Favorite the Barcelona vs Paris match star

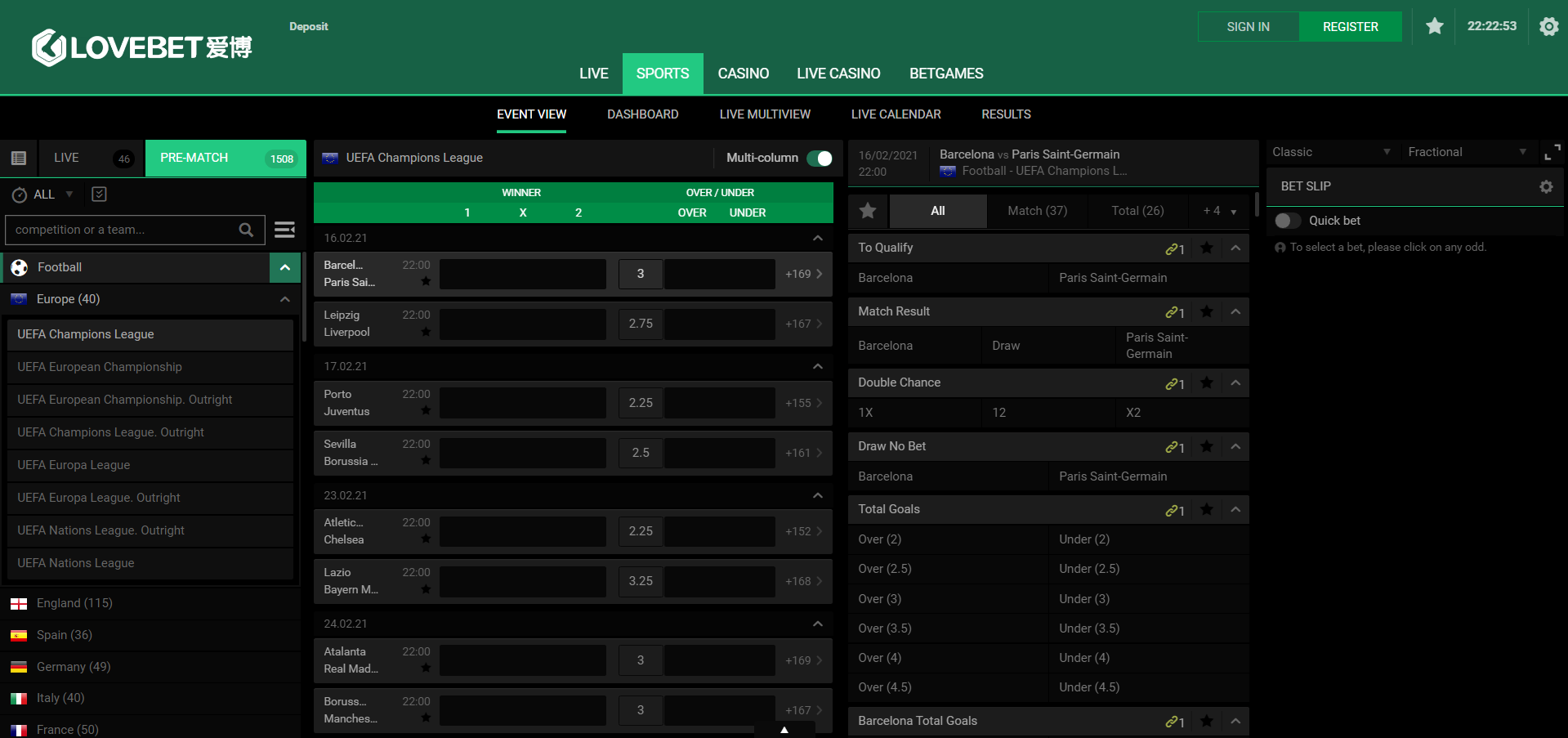[426, 281]
